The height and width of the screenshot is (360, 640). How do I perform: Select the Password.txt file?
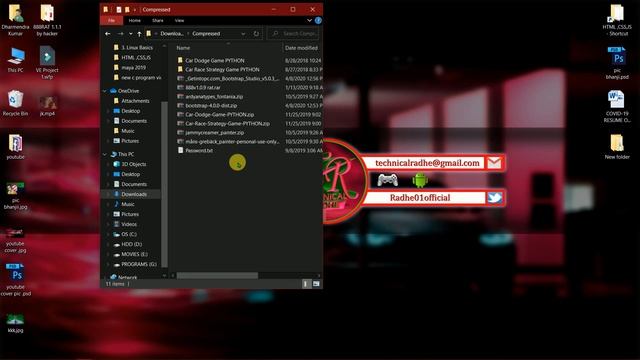pos(199,150)
